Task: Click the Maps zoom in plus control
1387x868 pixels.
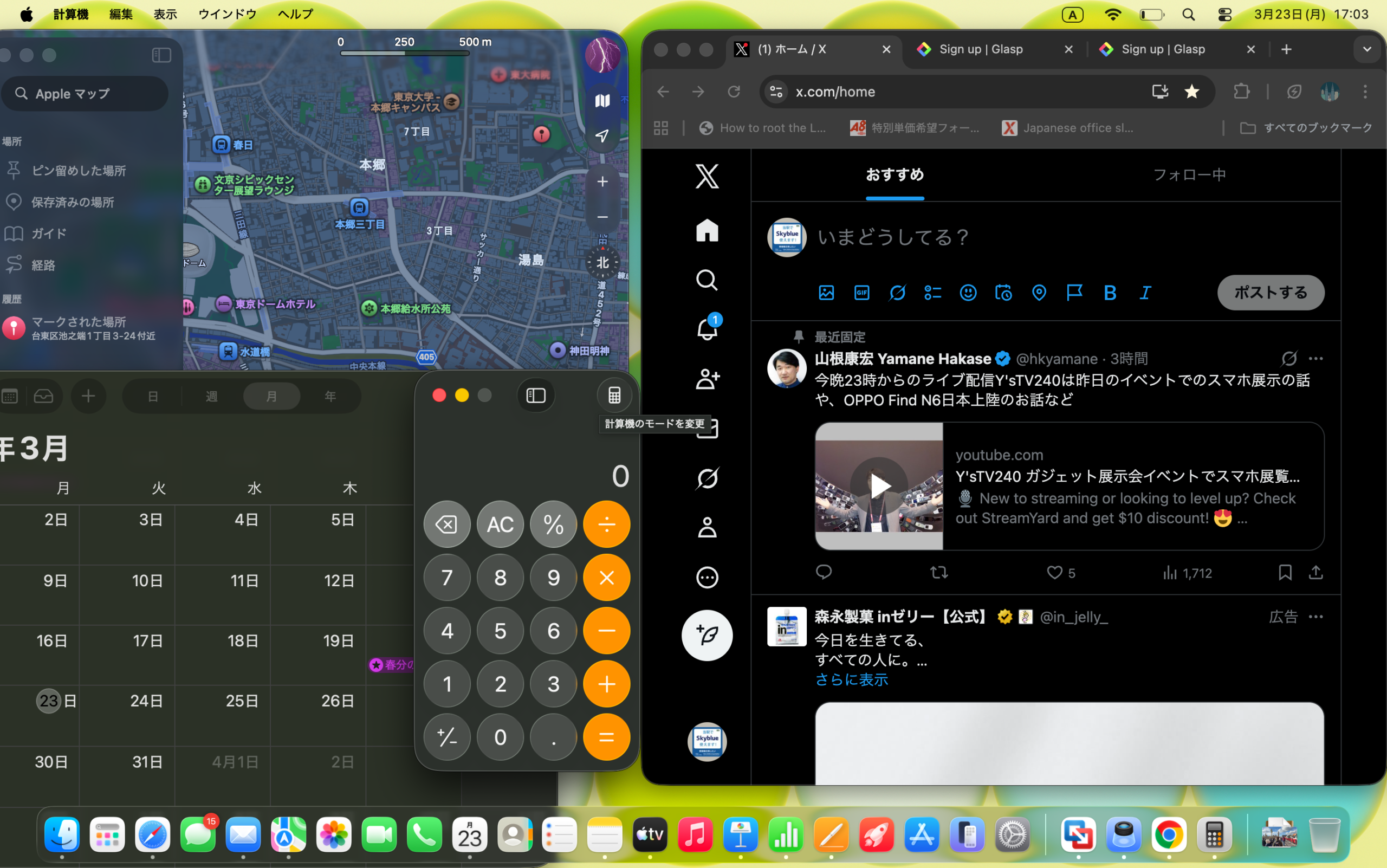Action: coord(601,182)
